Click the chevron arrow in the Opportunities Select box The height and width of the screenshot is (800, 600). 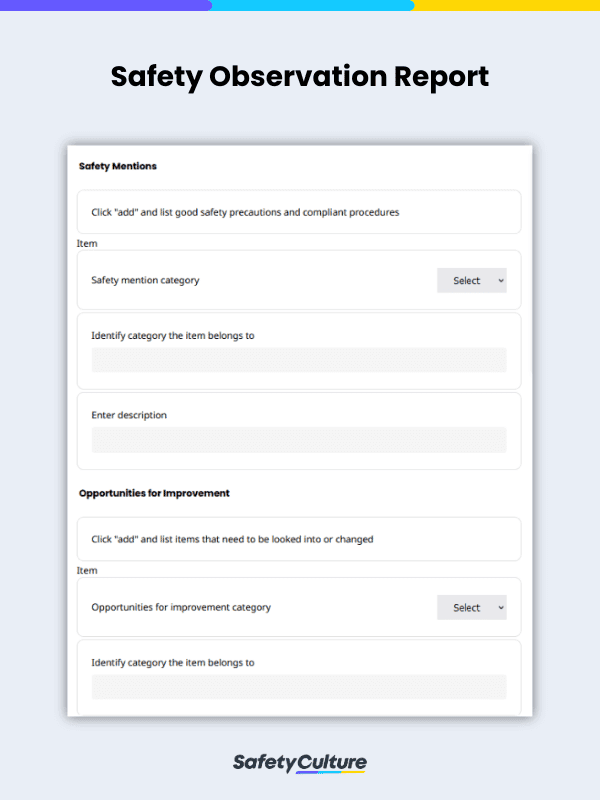501,608
